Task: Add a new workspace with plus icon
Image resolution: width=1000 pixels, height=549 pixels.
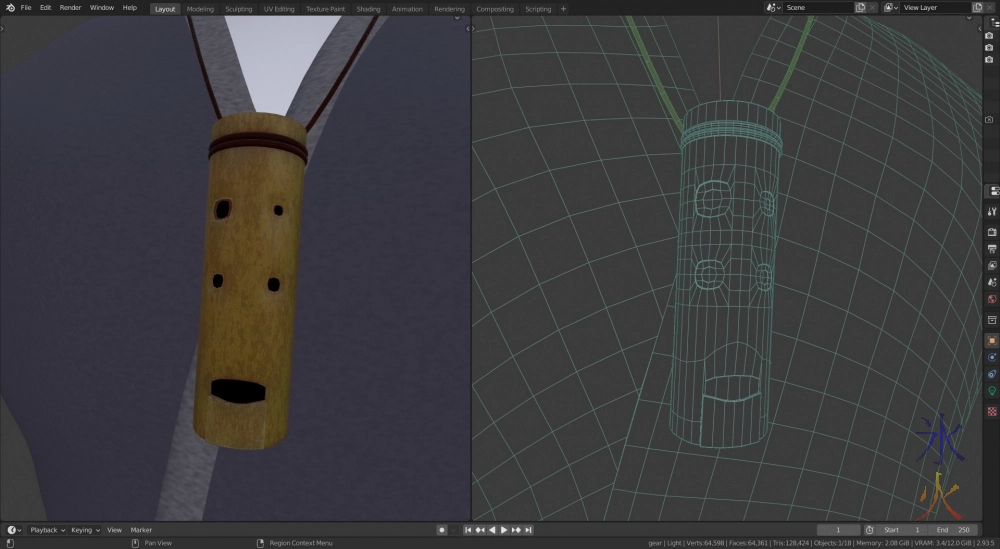Action: tap(563, 9)
